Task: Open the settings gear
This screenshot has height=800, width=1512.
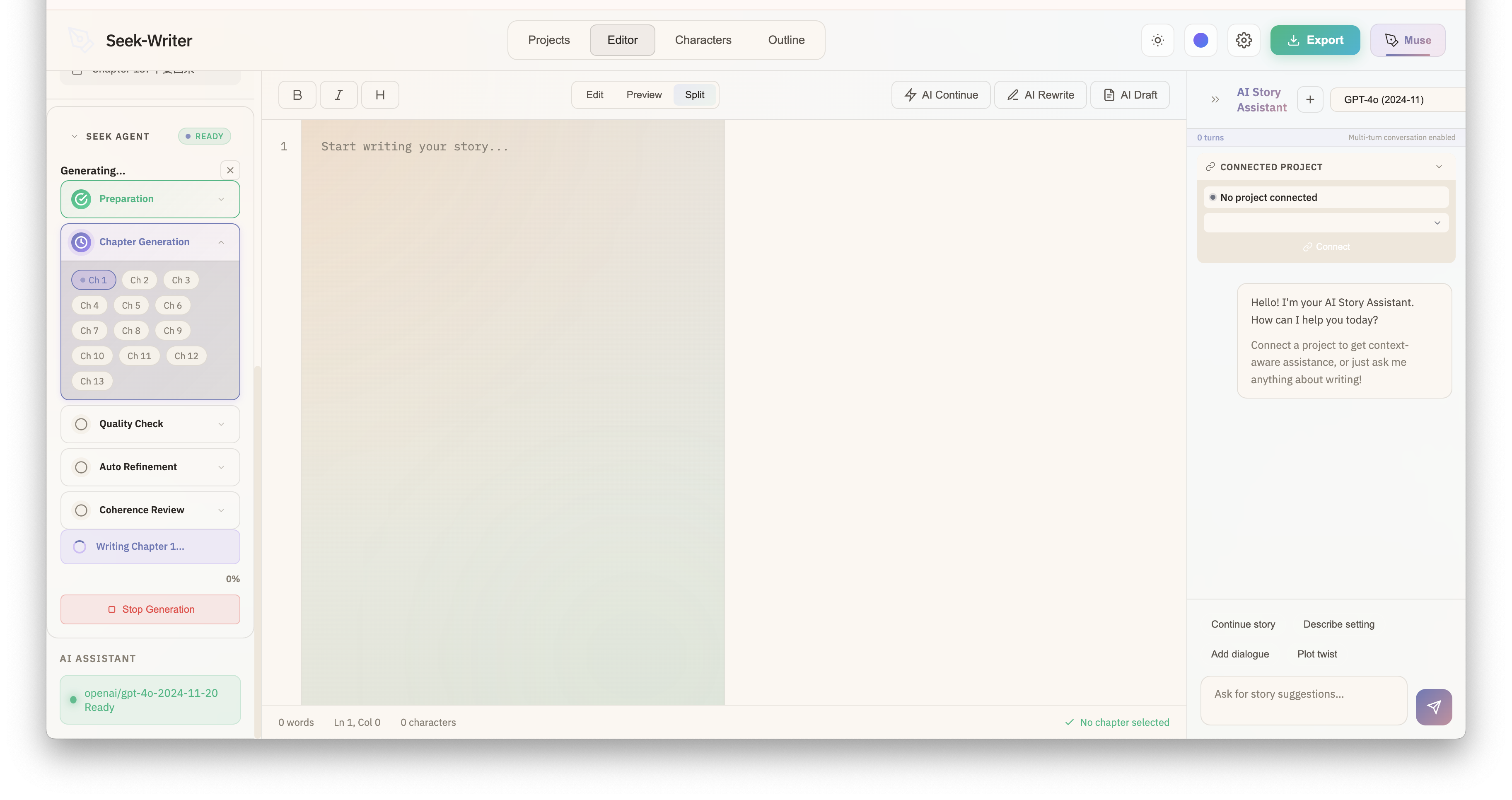Action: 1244,40
